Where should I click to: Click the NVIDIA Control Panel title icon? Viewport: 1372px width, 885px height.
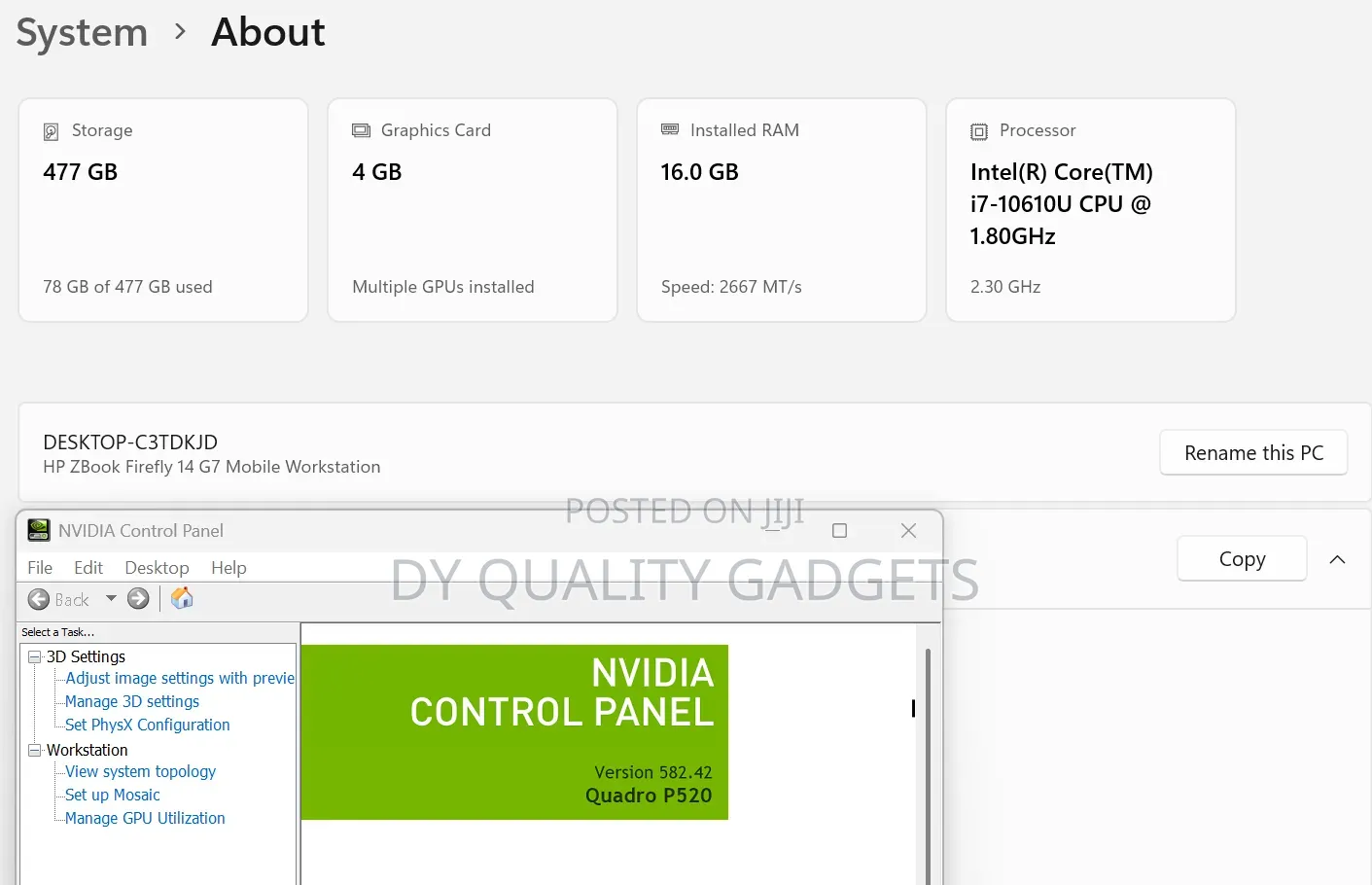[x=39, y=530]
